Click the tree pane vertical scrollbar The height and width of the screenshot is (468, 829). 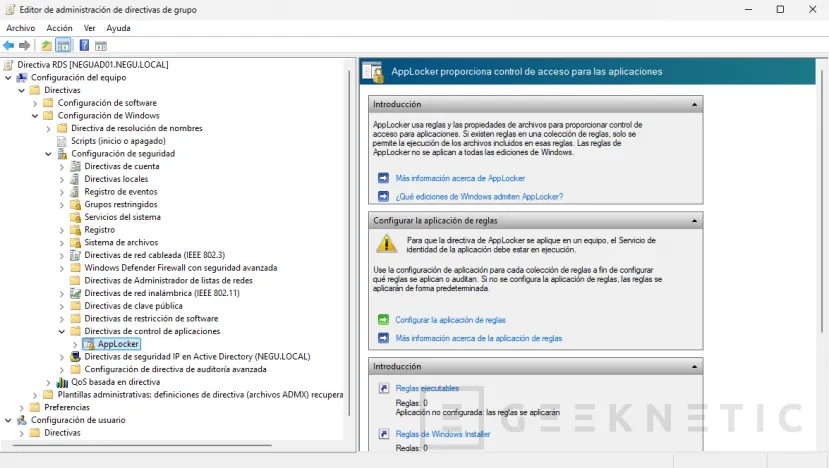(x=349, y=243)
